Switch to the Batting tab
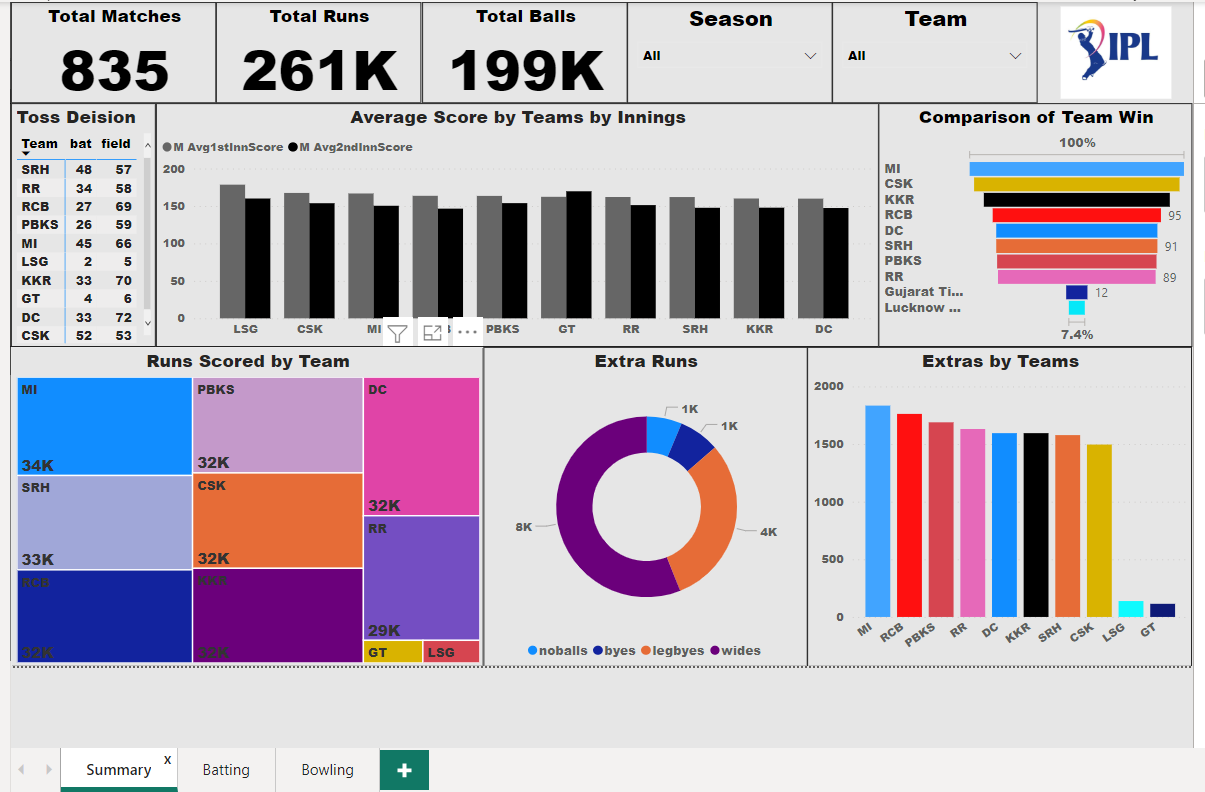The width and height of the screenshot is (1205, 792). pyautogui.click(x=226, y=770)
